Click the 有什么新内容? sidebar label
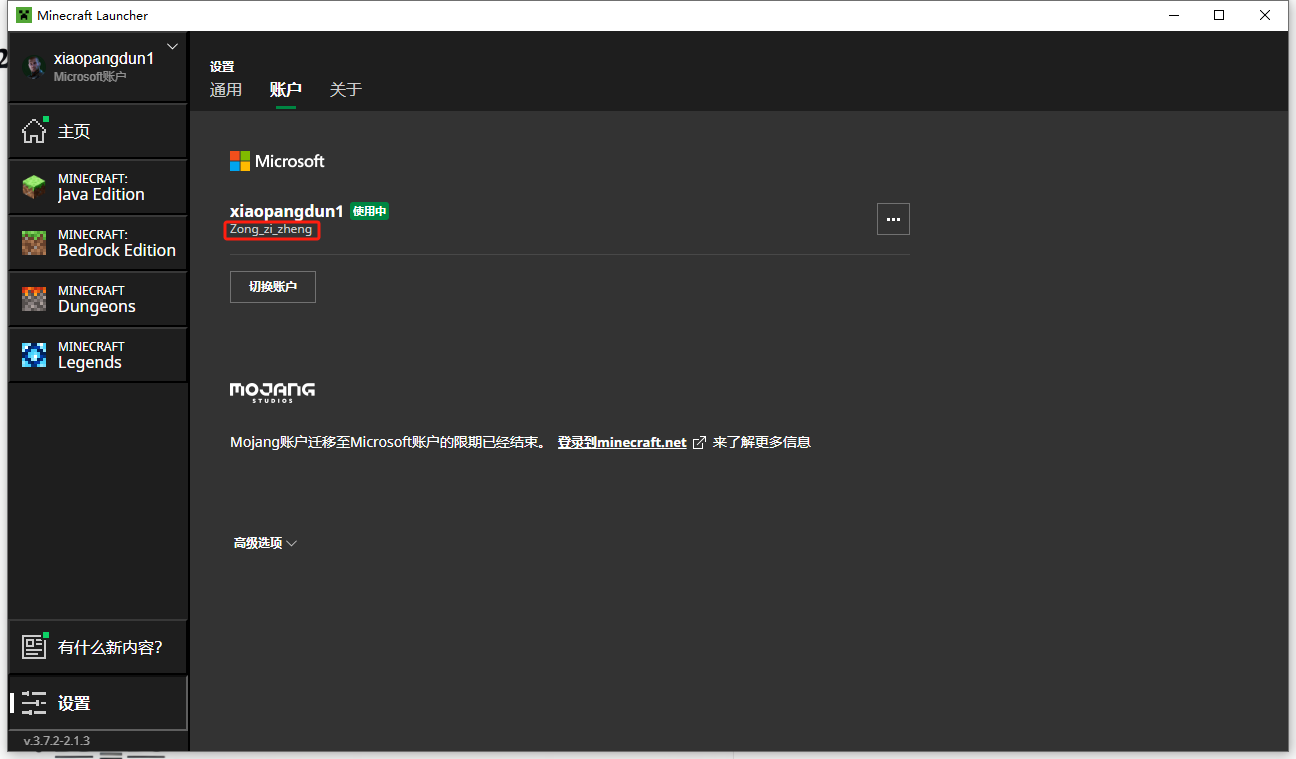 110,647
